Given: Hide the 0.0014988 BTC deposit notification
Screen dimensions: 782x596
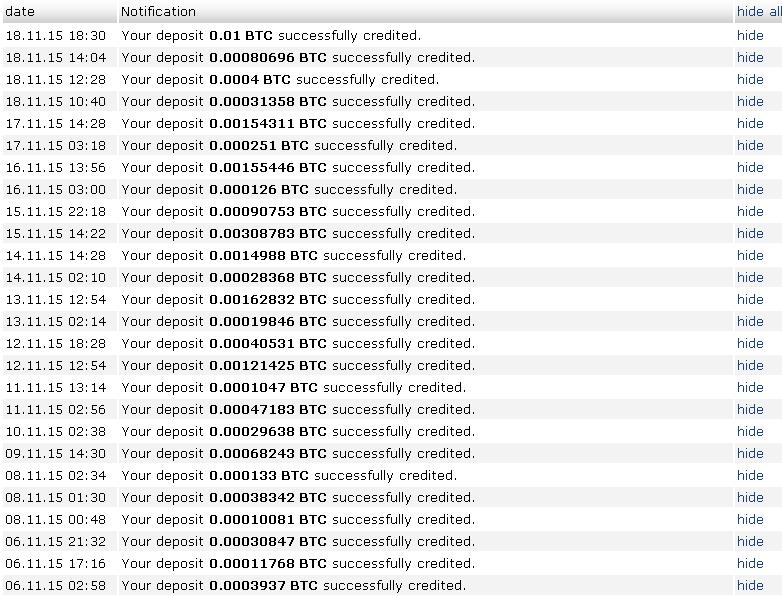Looking at the screenshot, I should (x=750, y=255).
